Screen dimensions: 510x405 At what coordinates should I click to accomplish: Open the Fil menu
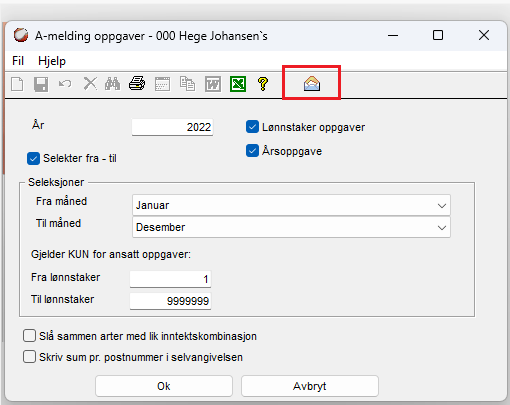pyautogui.click(x=18, y=61)
